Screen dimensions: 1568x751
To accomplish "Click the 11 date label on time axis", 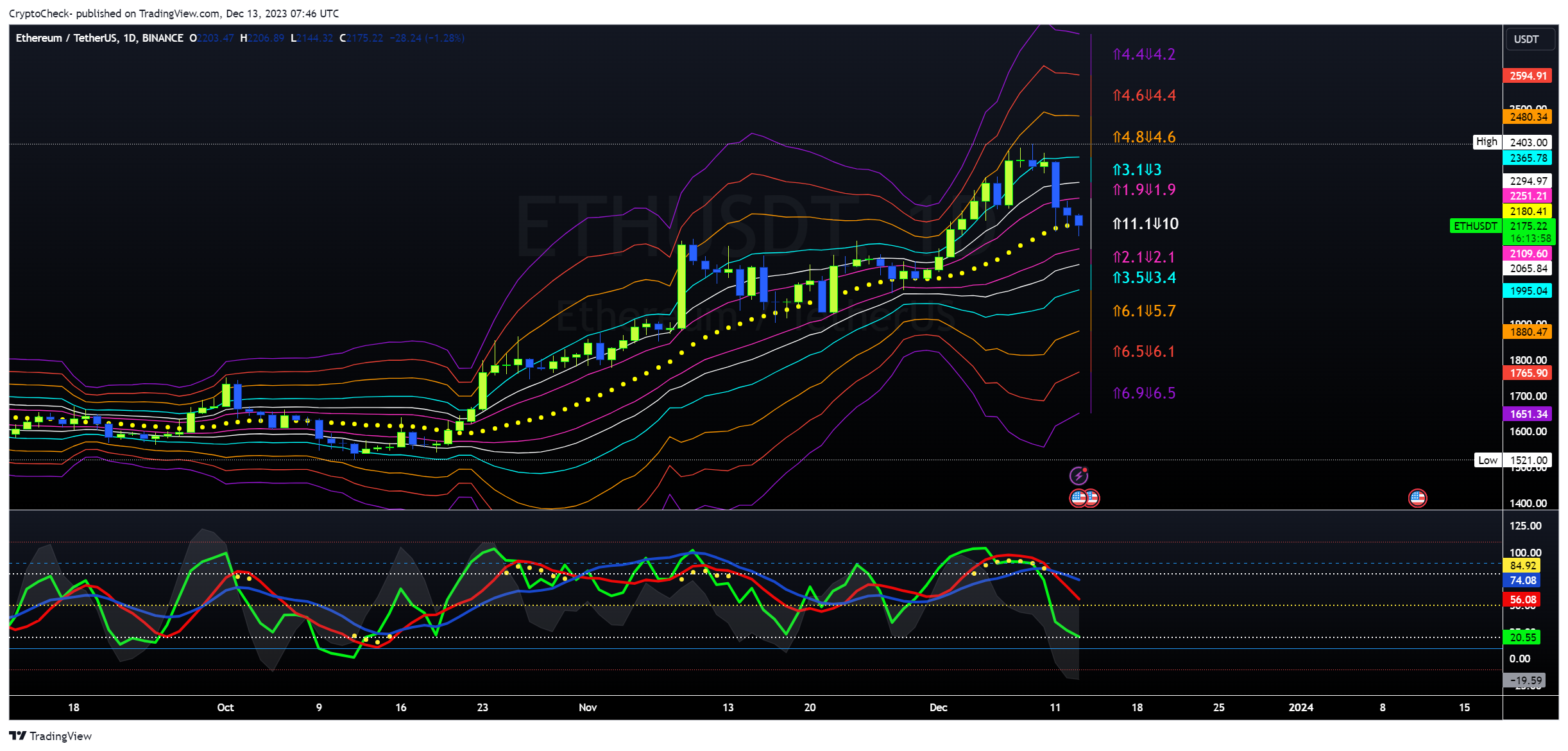I will (x=1055, y=707).
